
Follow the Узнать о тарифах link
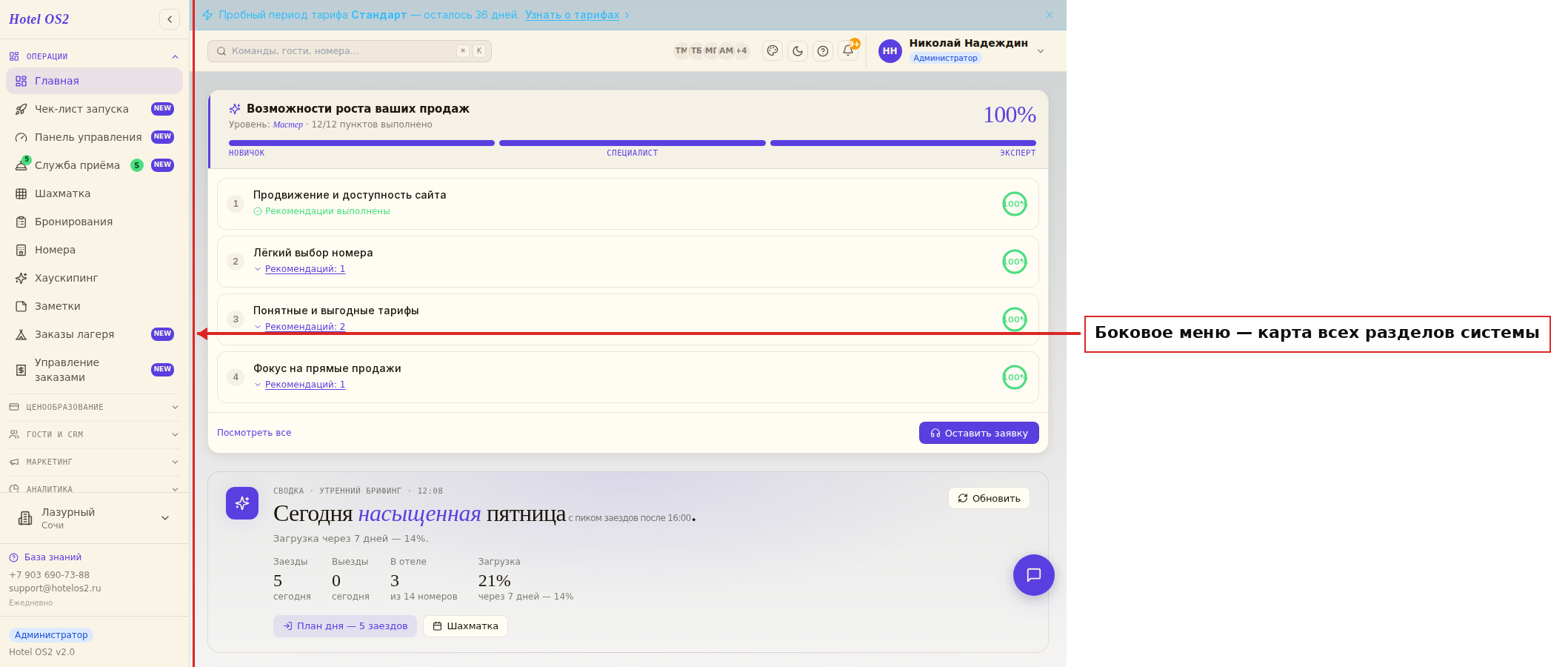pyautogui.click(x=573, y=15)
